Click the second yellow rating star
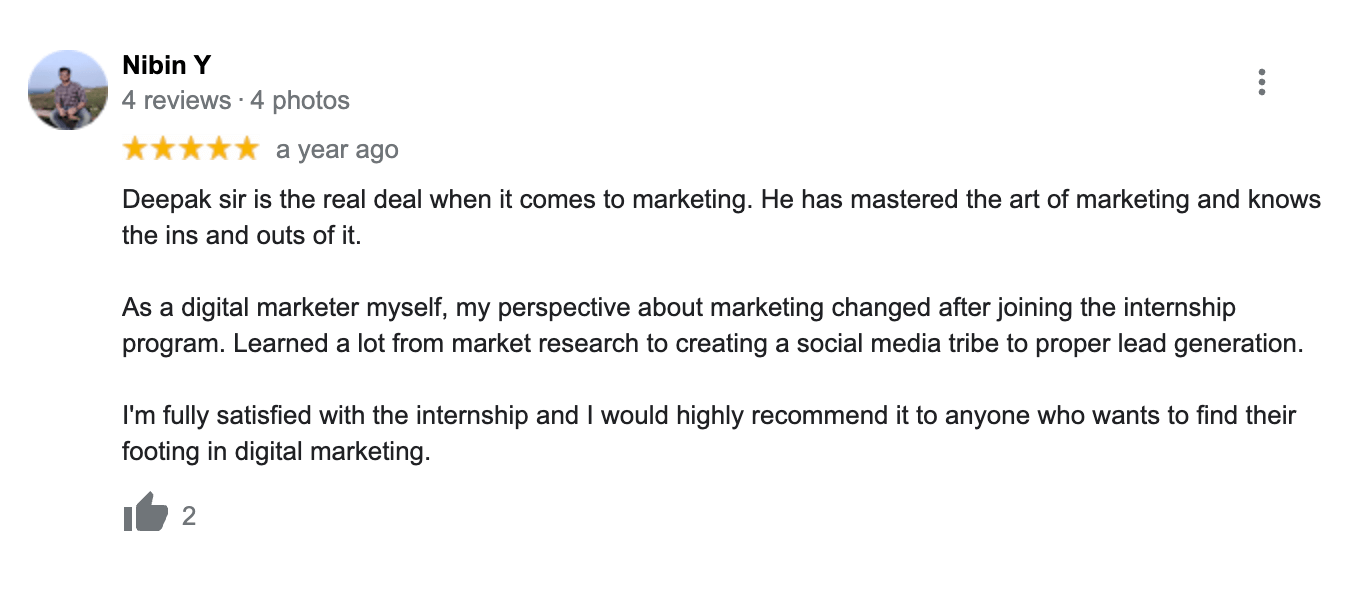The width and height of the screenshot is (1358, 590). coord(163,149)
